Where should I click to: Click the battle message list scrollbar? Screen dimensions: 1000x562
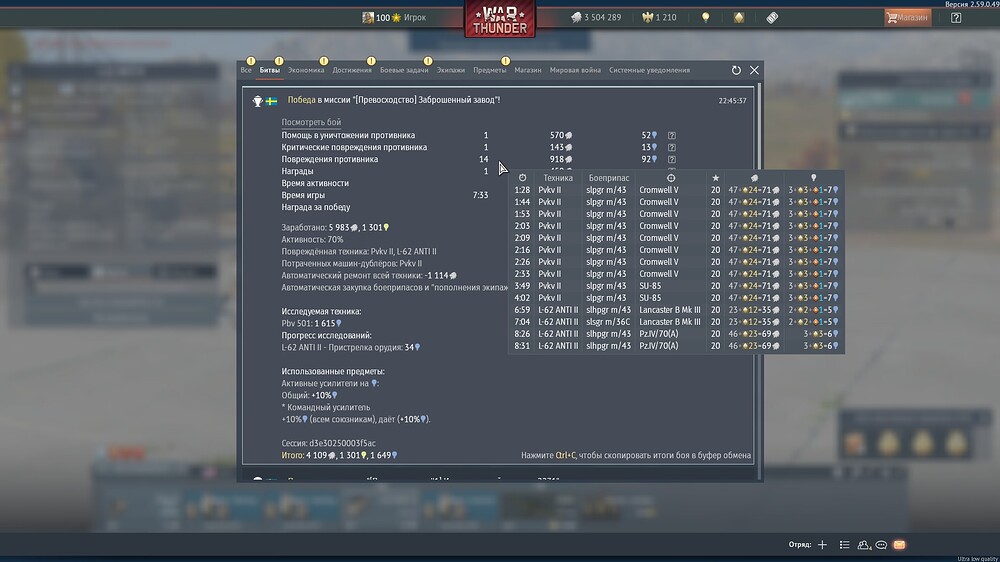click(758, 281)
